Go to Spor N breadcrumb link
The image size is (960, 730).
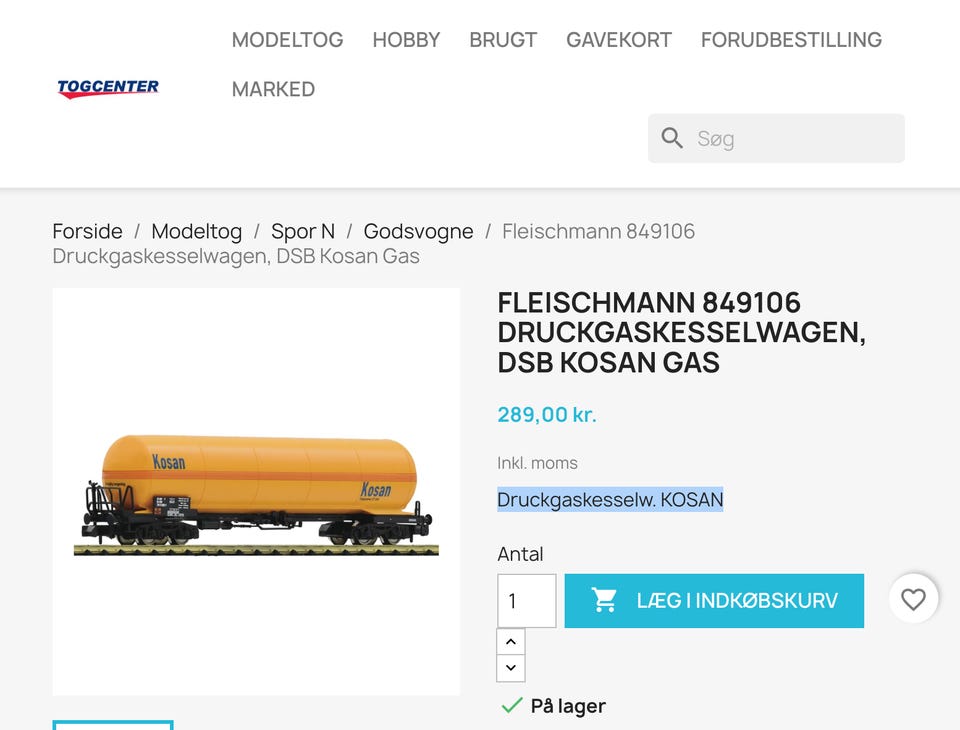point(303,231)
